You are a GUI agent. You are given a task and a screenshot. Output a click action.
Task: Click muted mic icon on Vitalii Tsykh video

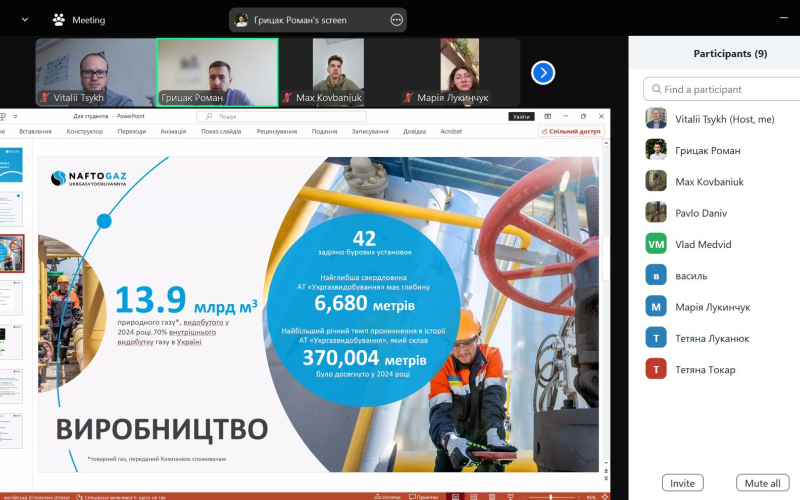[x=45, y=97]
